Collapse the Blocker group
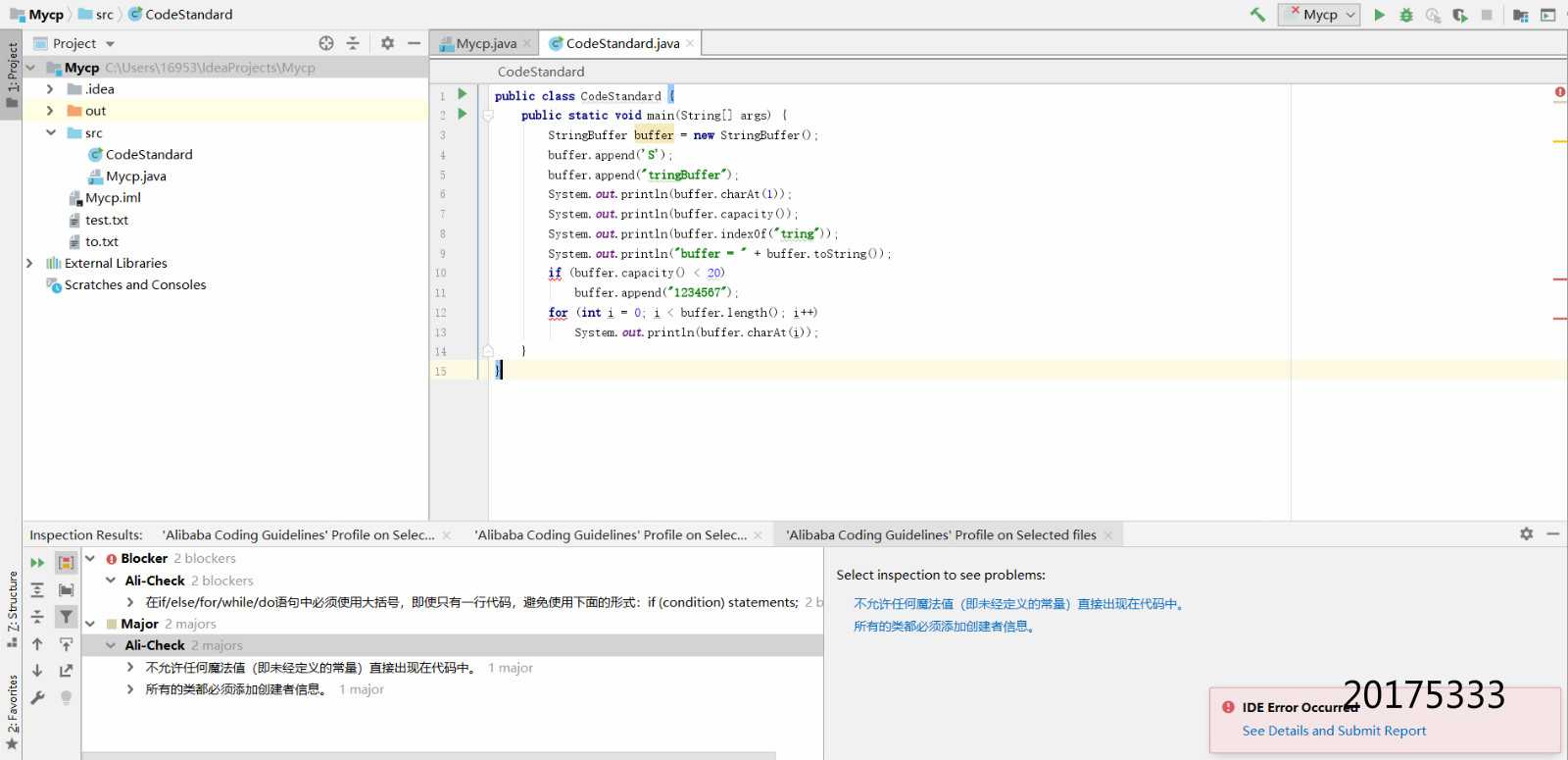 90,558
